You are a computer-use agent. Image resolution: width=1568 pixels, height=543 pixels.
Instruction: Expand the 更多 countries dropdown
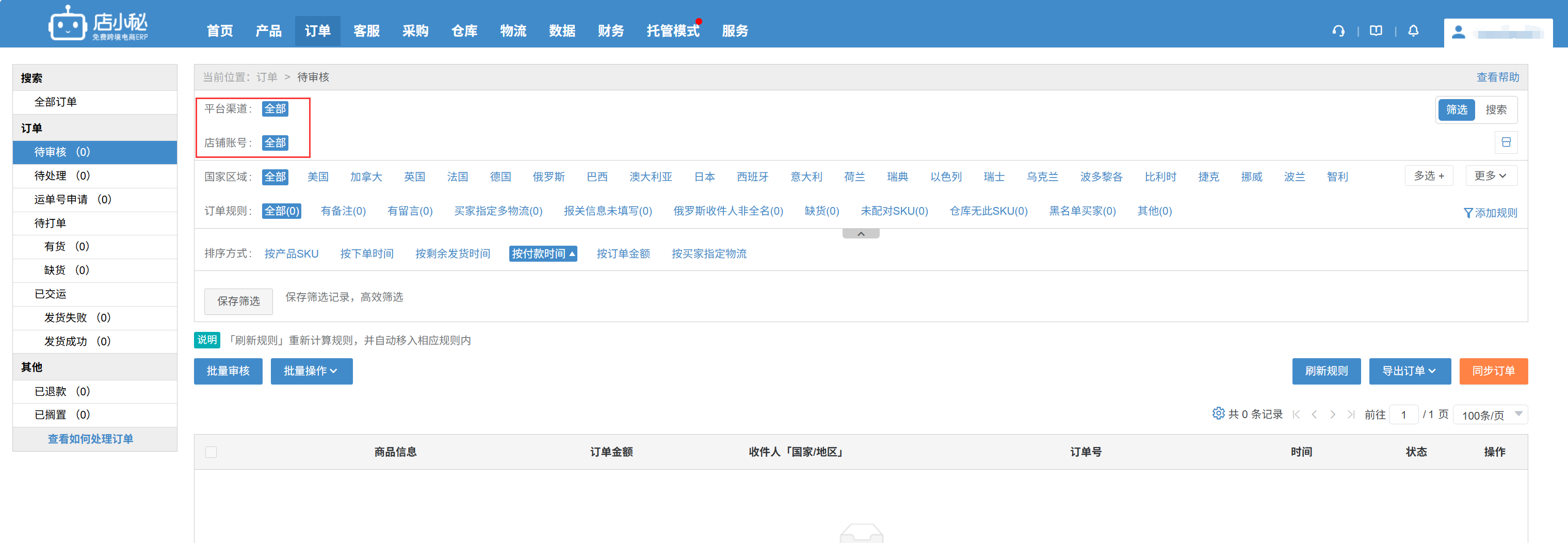click(1490, 176)
